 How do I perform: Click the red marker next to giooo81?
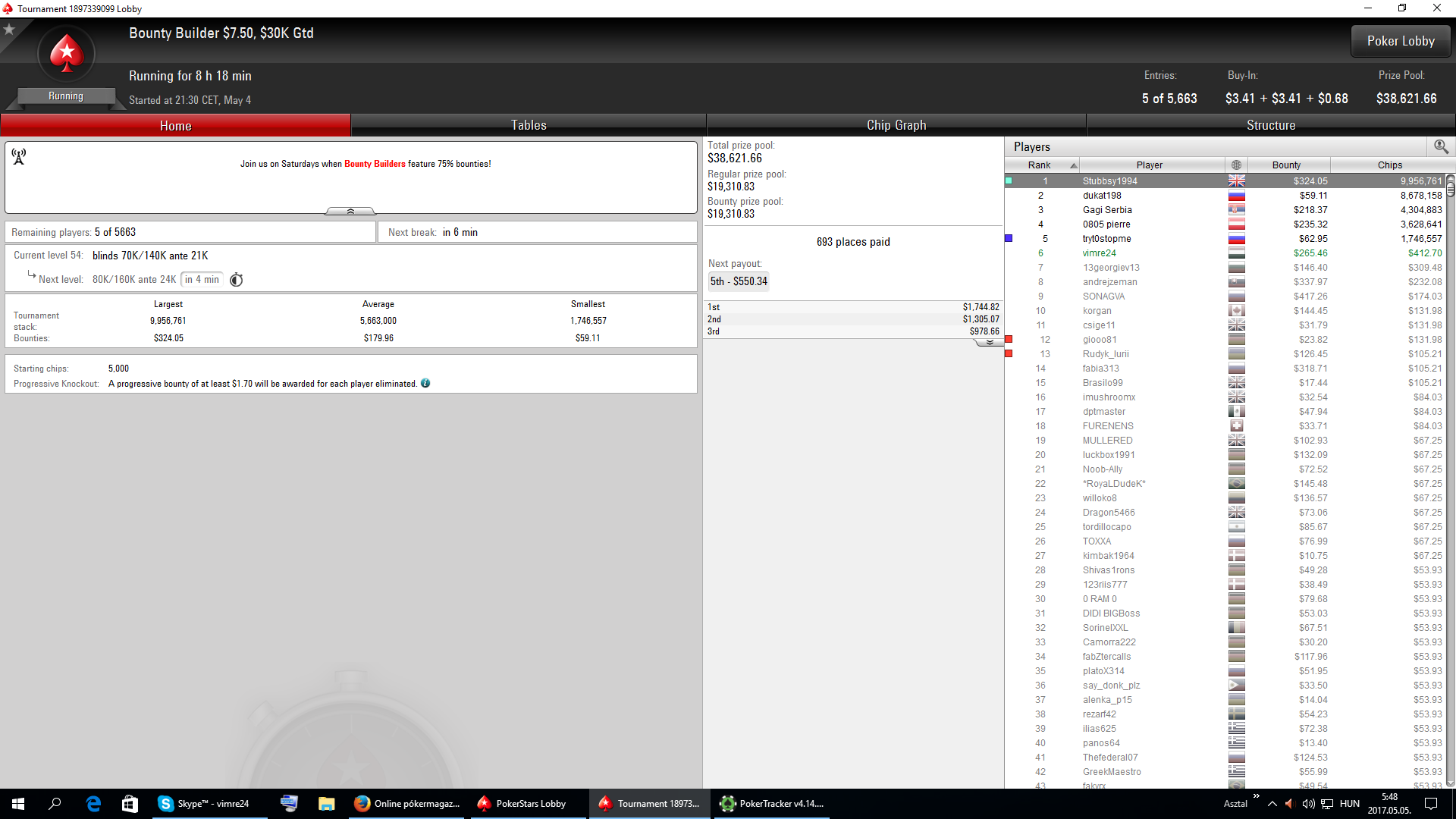tap(1009, 340)
